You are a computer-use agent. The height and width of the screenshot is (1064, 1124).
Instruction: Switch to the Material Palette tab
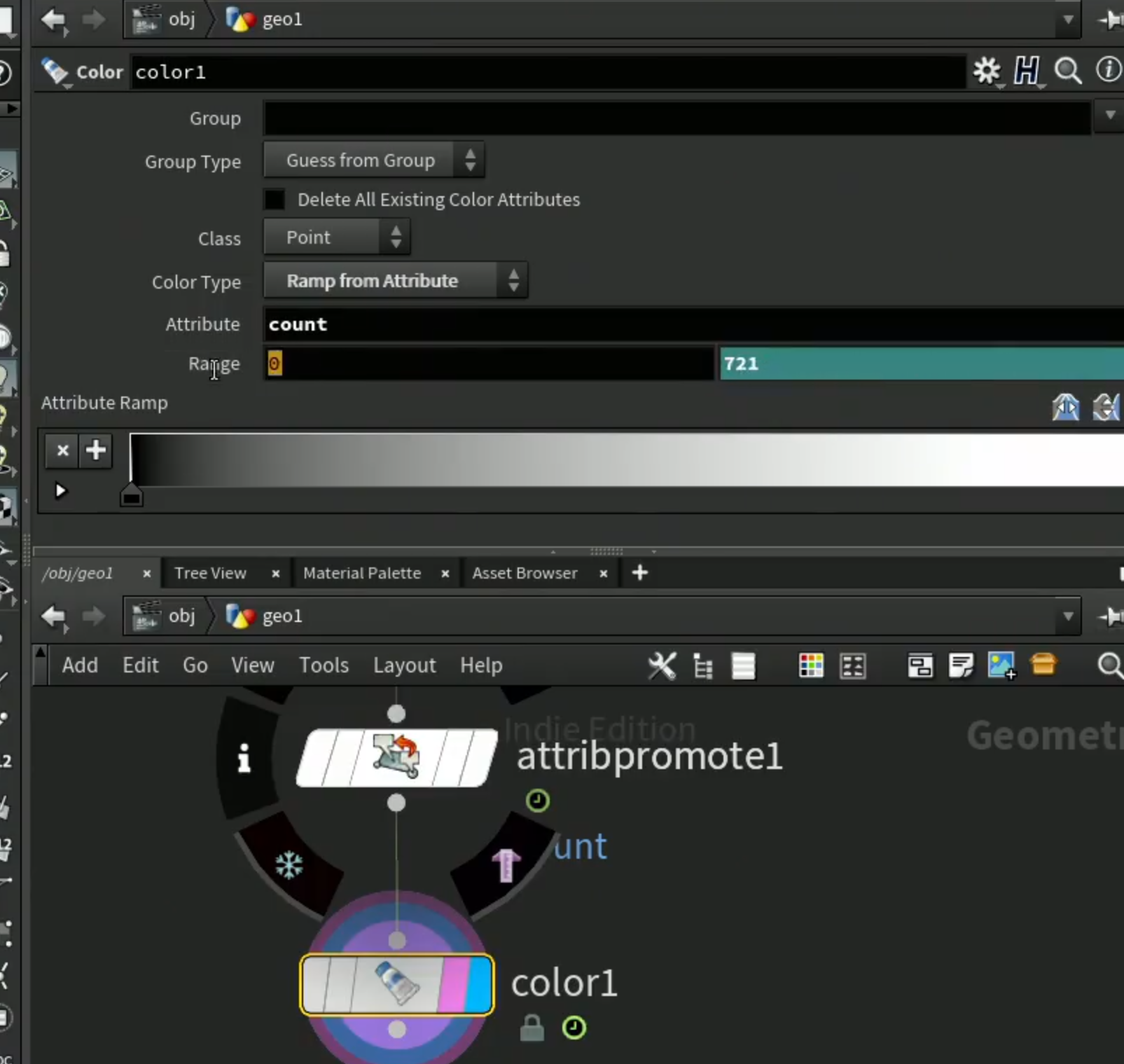[362, 573]
